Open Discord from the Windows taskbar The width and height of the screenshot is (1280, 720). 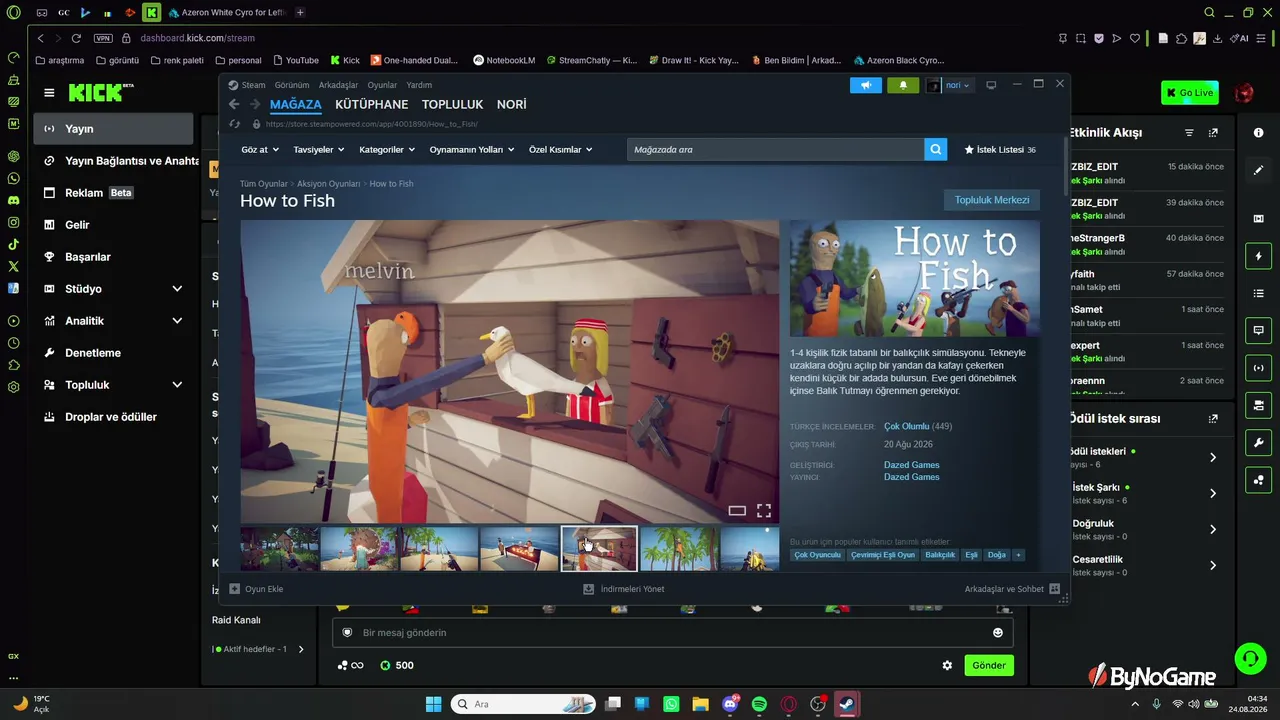[x=730, y=704]
